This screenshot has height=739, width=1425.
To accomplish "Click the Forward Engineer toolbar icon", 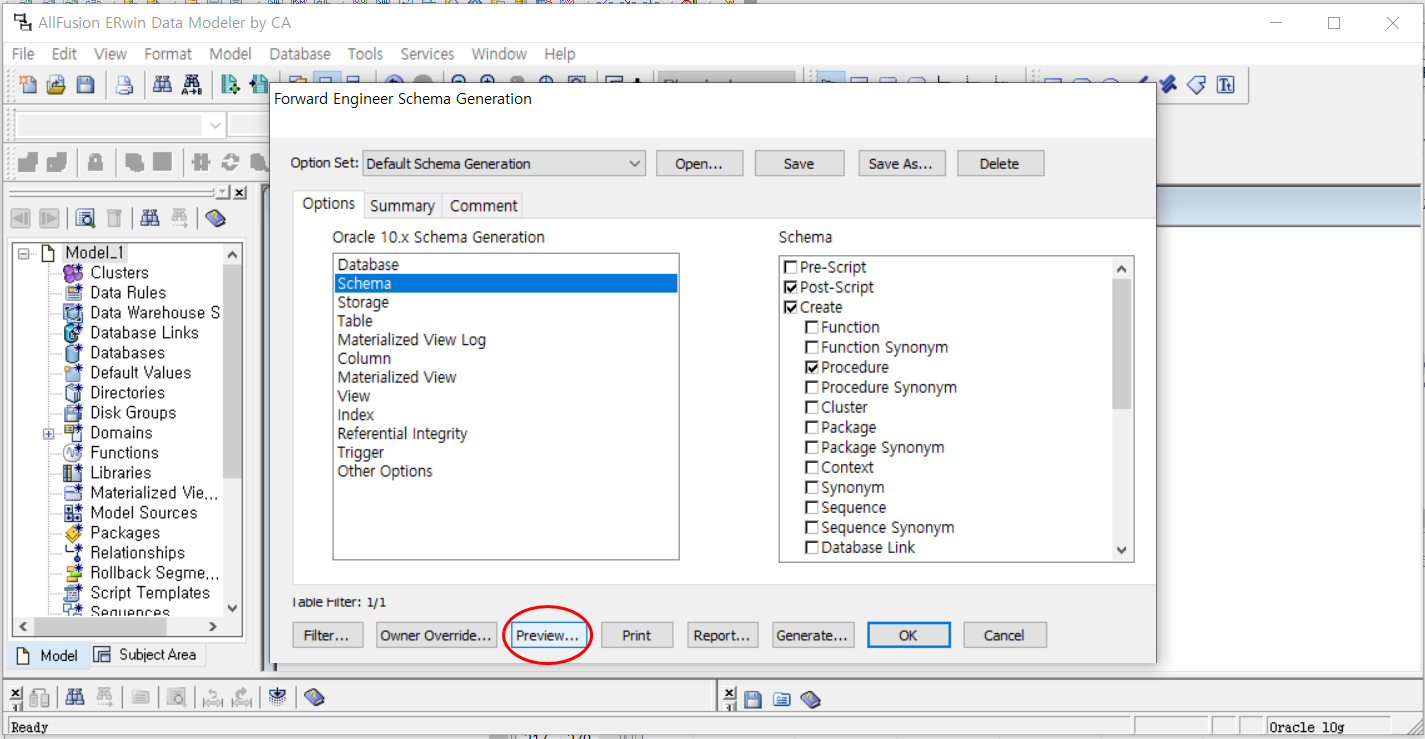I will [231, 85].
